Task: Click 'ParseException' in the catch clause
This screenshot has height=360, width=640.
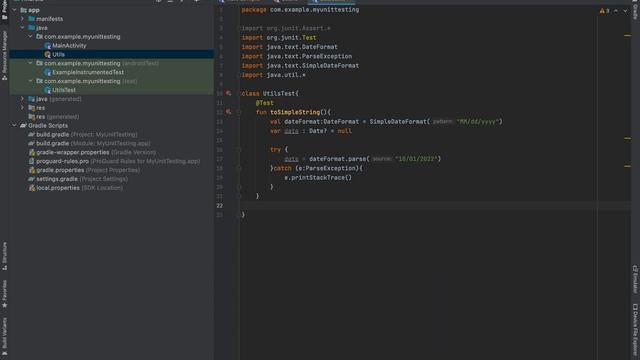Action: (x=330, y=168)
